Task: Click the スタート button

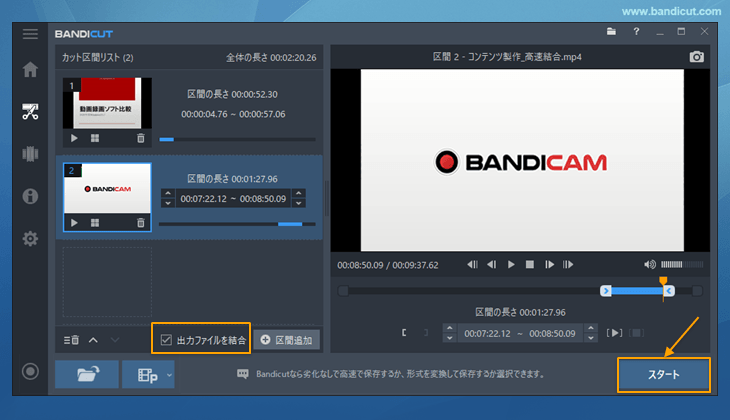Action: coord(664,375)
